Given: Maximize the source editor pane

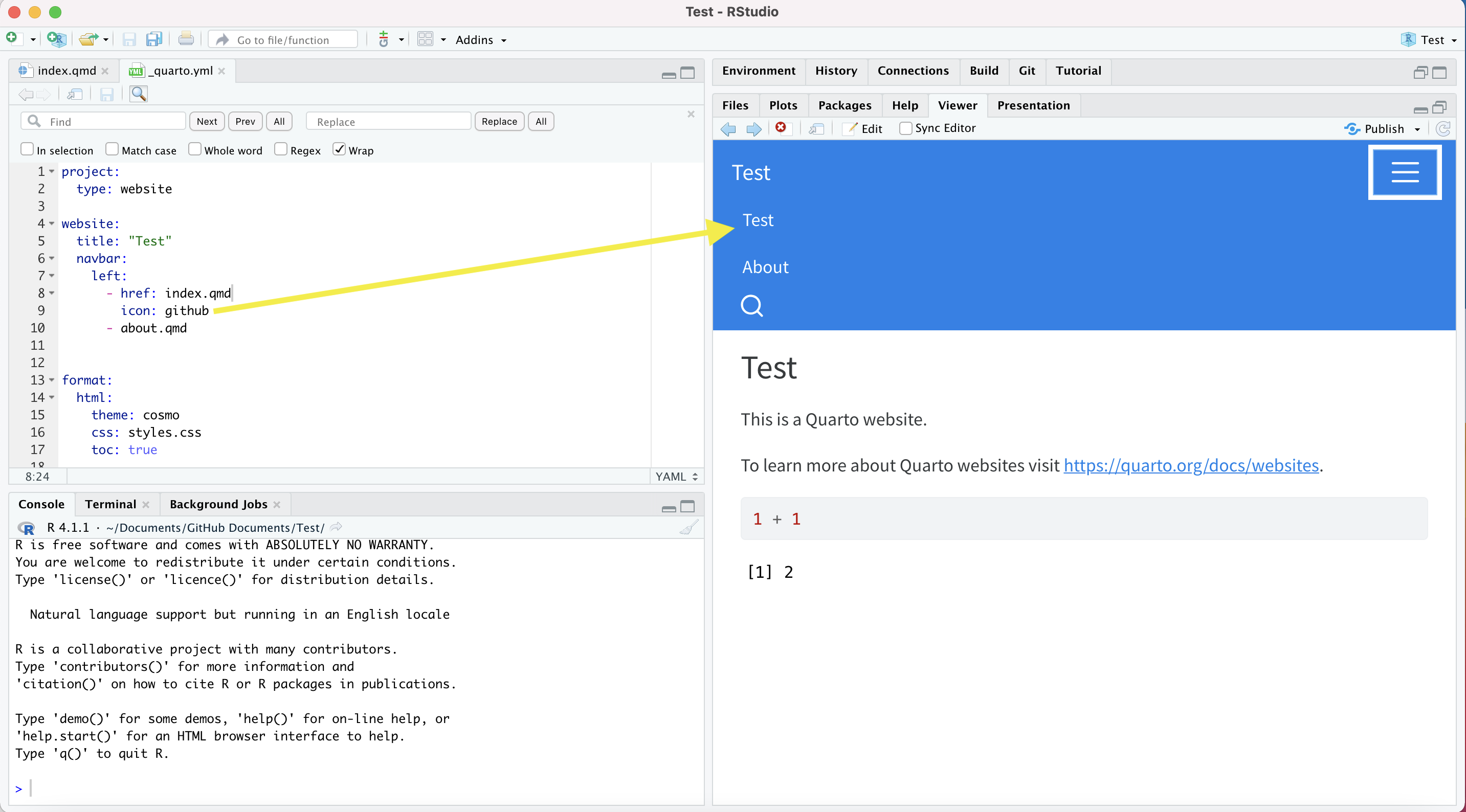Looking at the screenshot, I should 687,73.
